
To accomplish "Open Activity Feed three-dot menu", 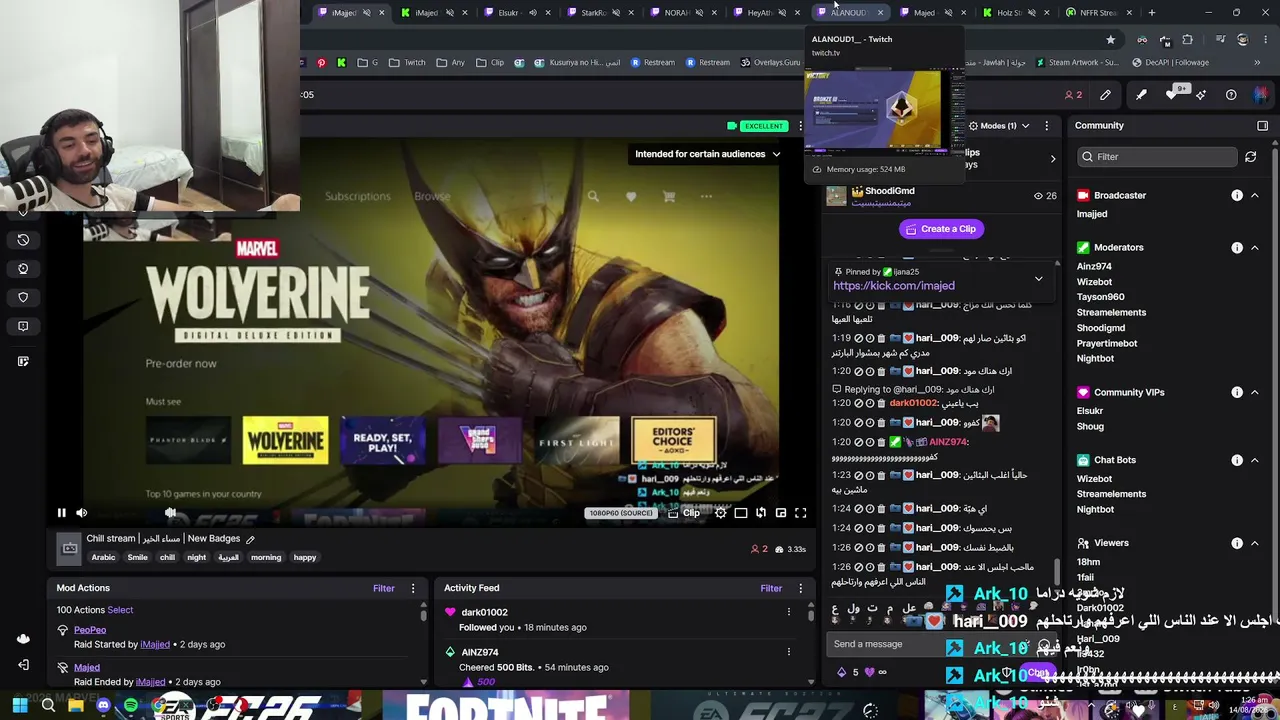I will click(800, 588).
